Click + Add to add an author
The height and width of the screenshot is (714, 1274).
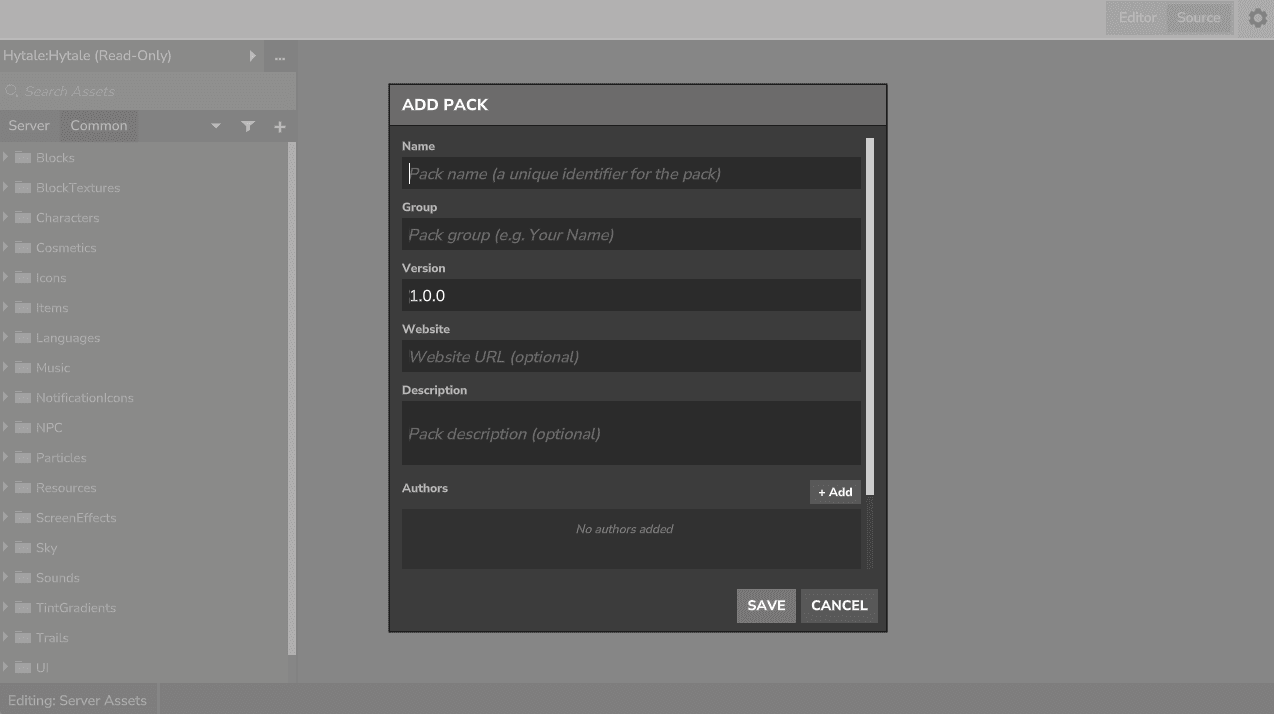pyautogui.click(x=835, y=491)
